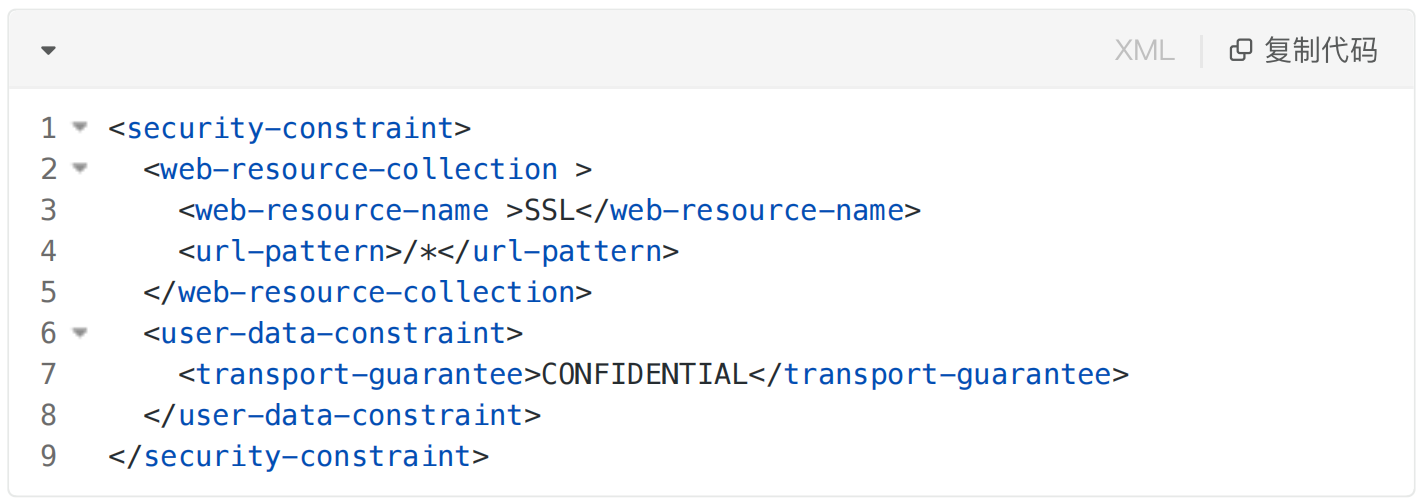Click the CONFIDENTIAL value on line 7

(645, 374)
